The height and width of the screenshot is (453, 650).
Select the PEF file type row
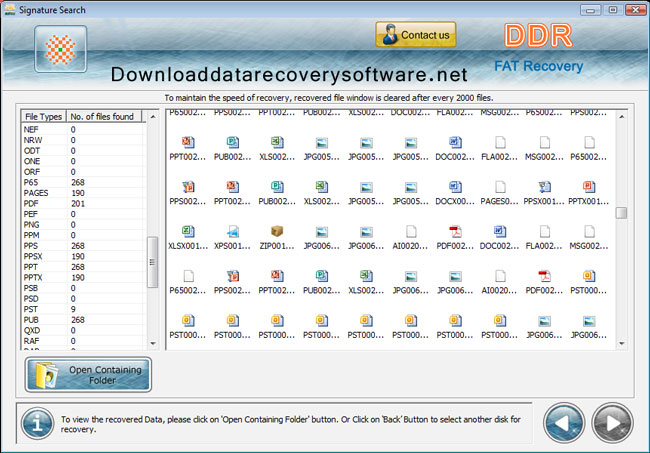(83, 214)
